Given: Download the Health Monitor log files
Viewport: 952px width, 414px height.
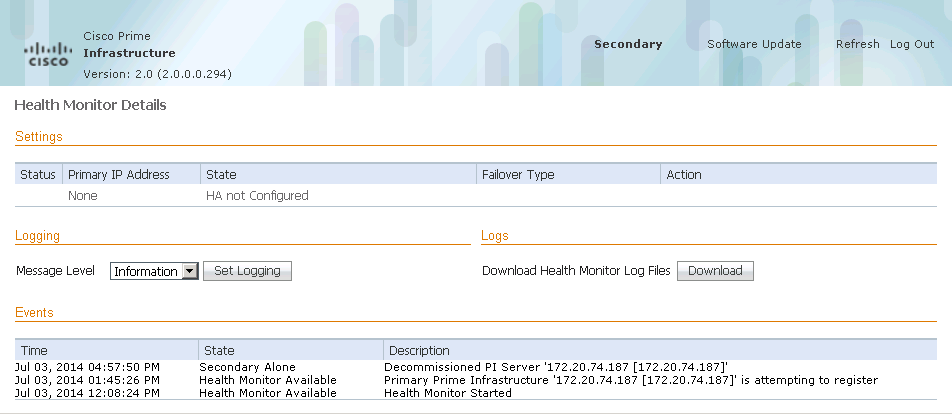Looking at the screenshot, I should [715, 271].
